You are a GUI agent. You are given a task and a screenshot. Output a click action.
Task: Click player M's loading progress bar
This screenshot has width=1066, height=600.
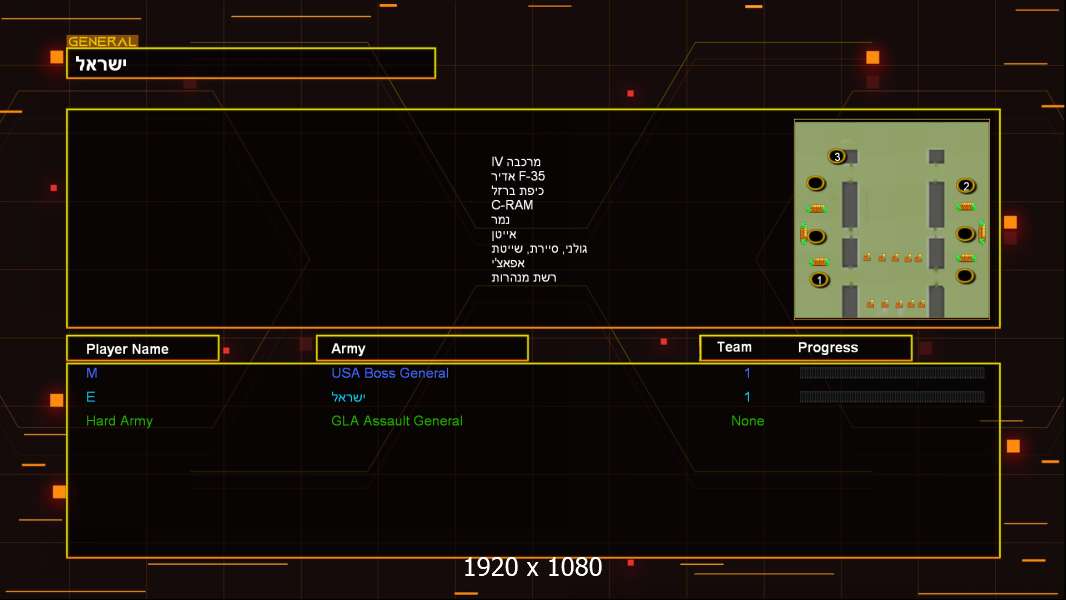(x=892, y=372)
